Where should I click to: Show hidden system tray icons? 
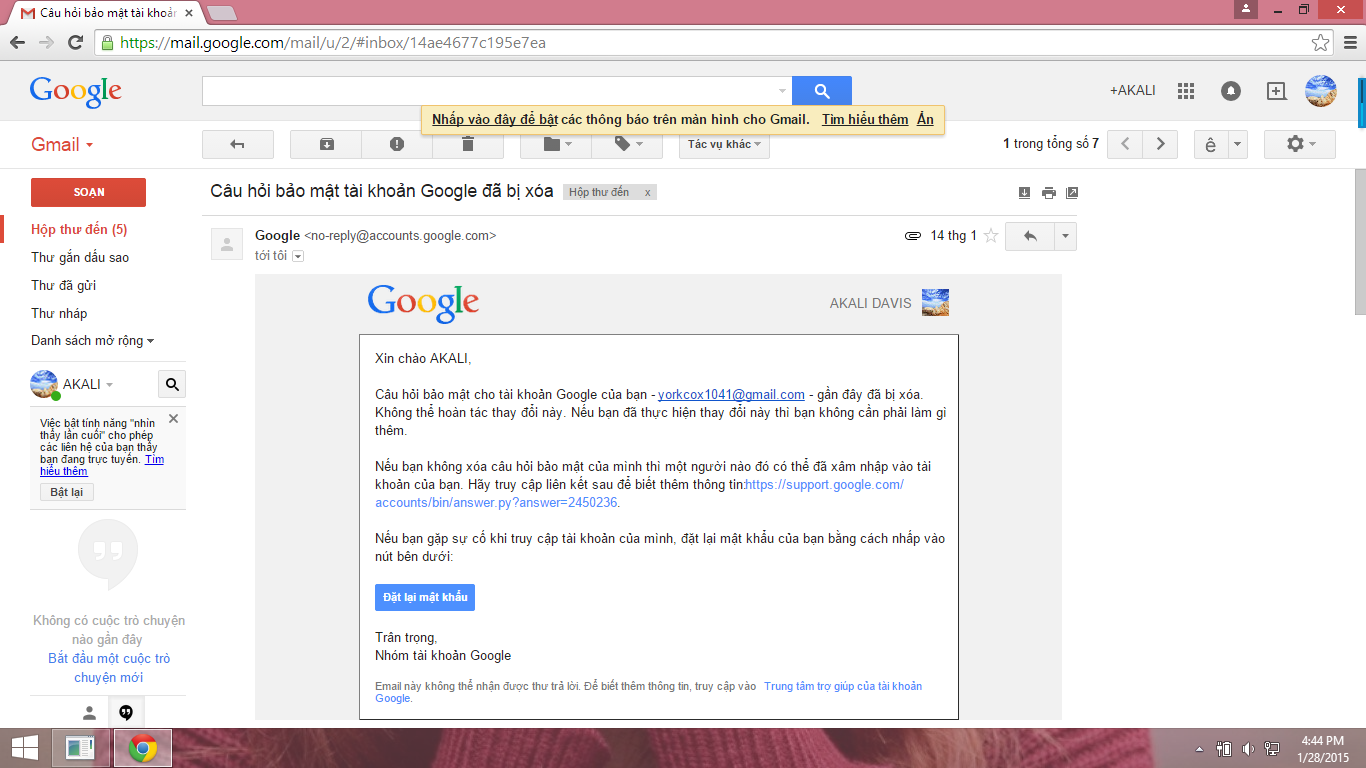(x=1200, y=749)
